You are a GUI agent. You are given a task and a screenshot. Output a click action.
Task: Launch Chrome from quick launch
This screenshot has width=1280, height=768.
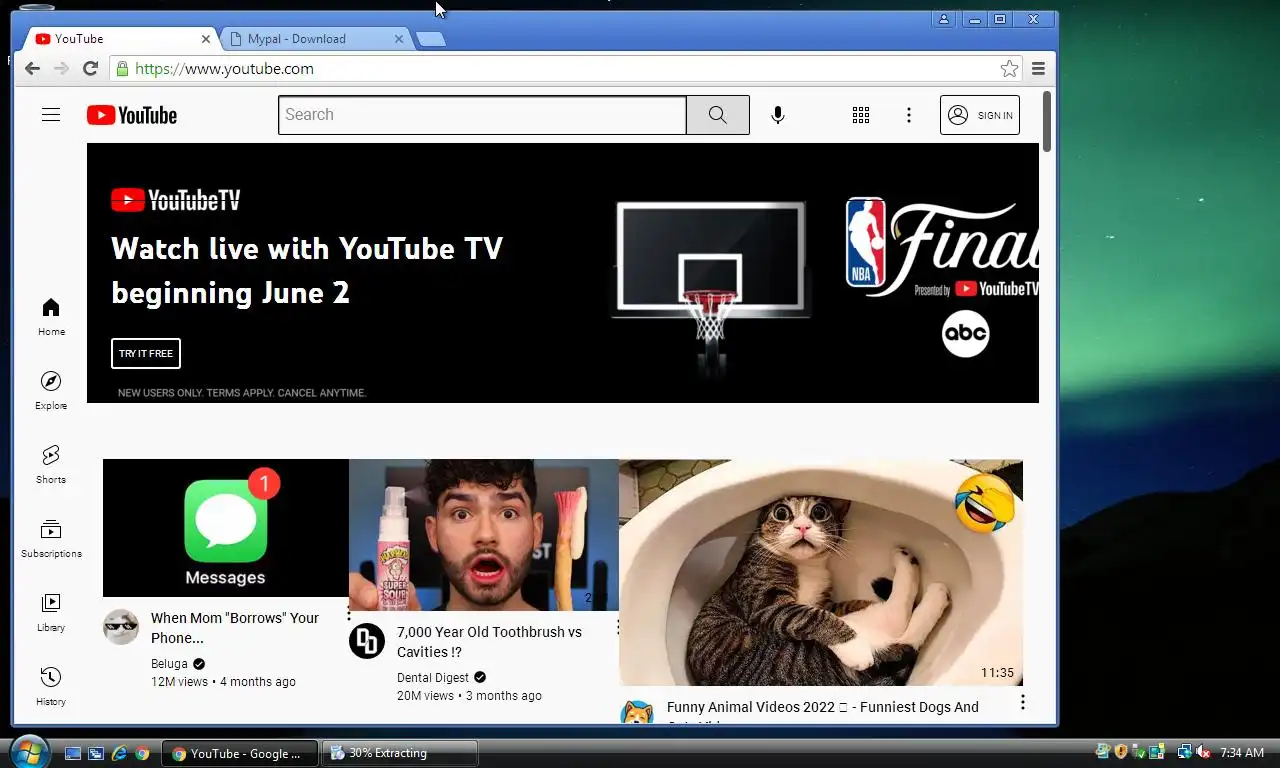pyautogui.click(x=142, y=753)
